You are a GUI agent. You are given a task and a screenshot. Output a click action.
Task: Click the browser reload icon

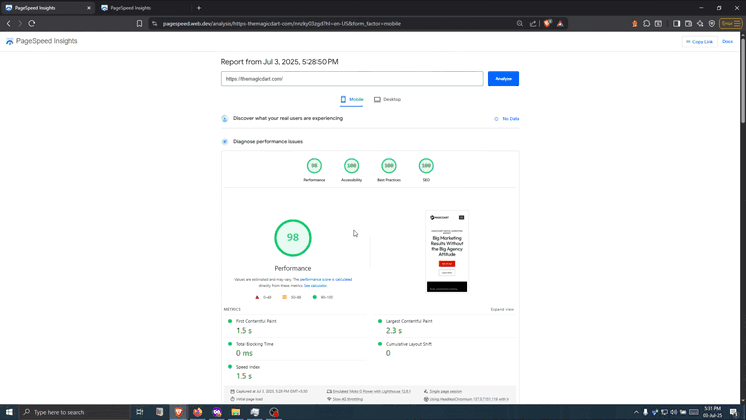[x=32, y=23]
